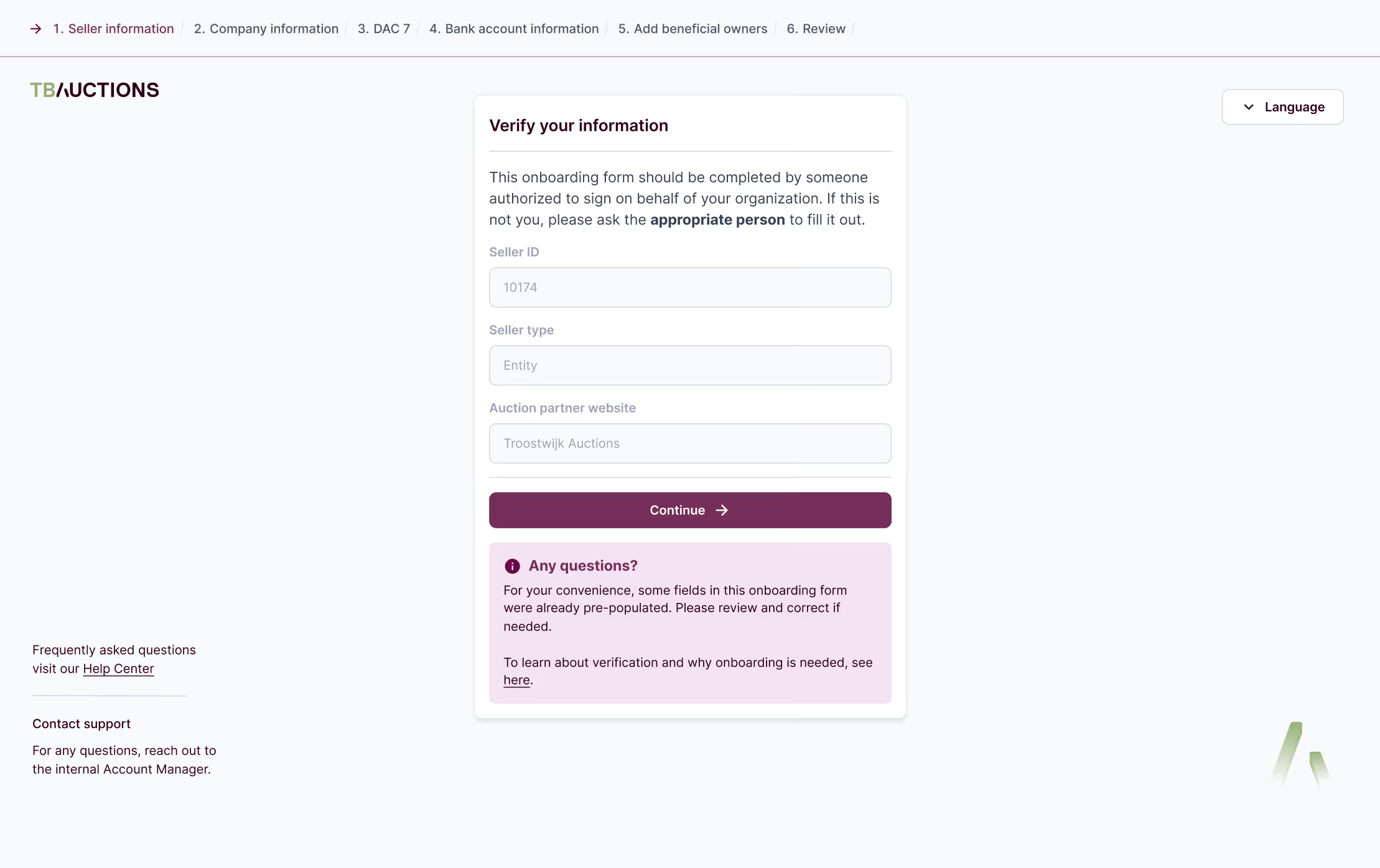Expand the Language chevron

point(1249,107)
